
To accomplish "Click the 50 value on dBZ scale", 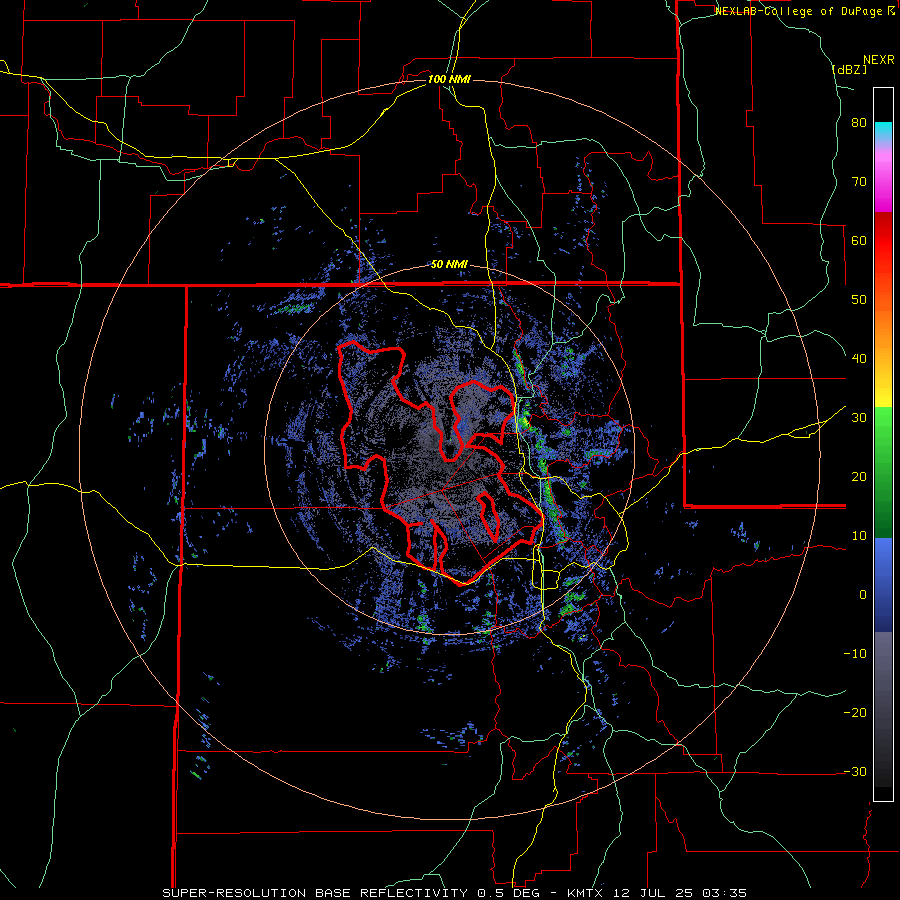I will pyautogui.click(x=859, y=300).
